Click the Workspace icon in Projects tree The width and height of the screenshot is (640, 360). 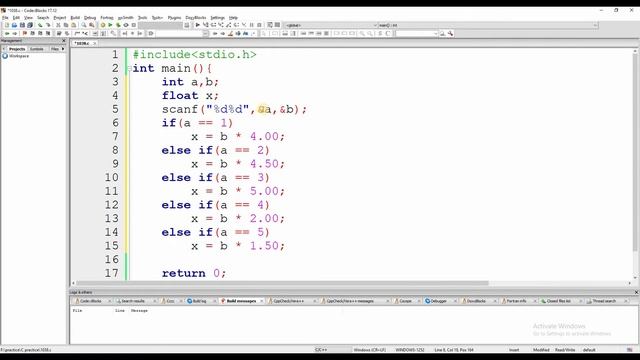(5, 56)
